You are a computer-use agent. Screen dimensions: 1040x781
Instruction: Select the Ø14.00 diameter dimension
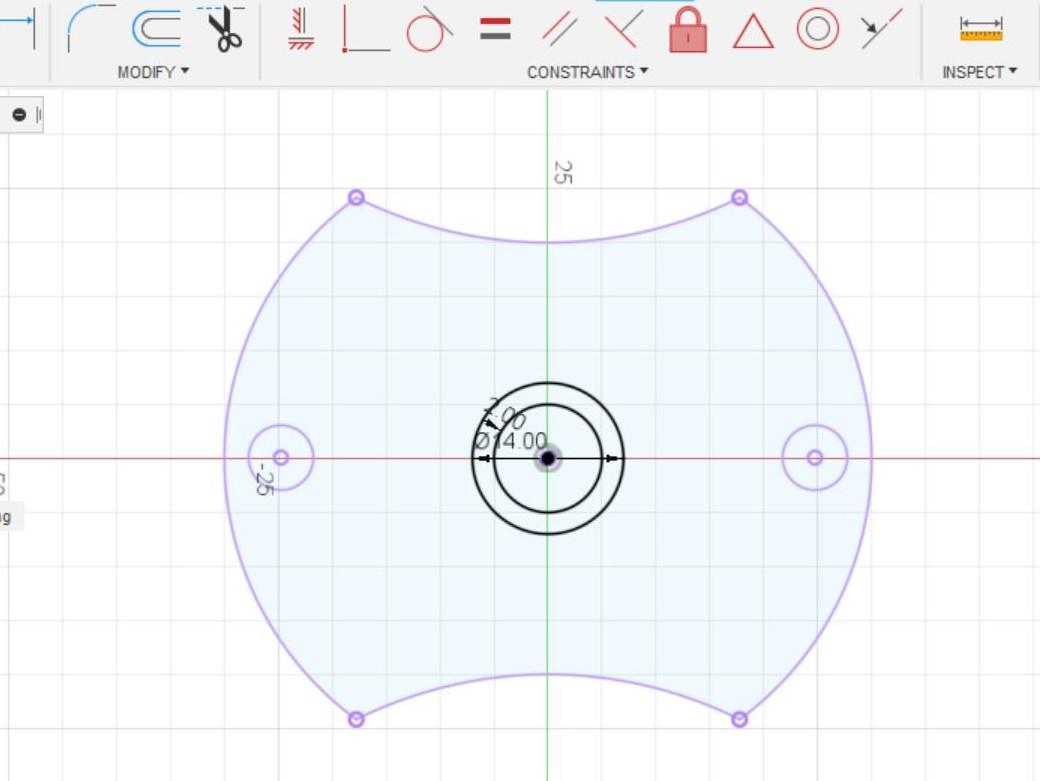pos(511,441)
